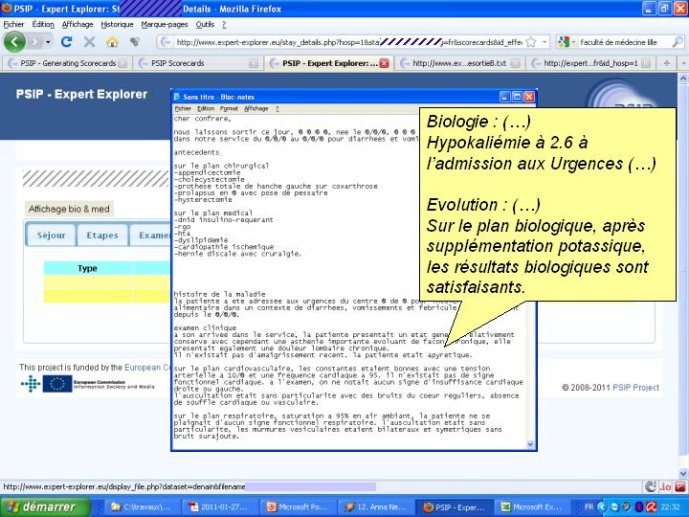Open the search engine selector dropdown
This screenshot has width=689, height=517.
point(566,42)
